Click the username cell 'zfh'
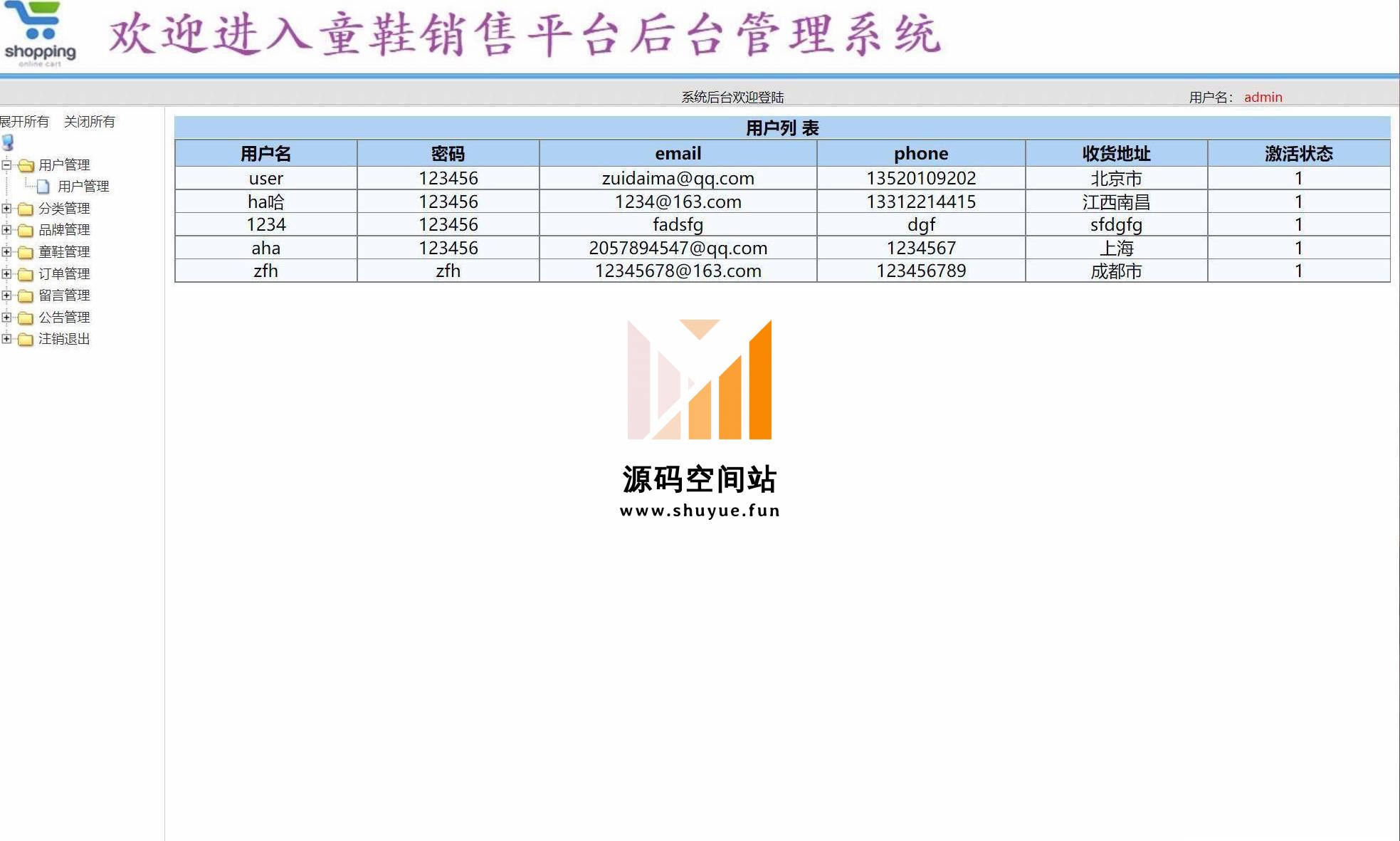The image size is (1400, 841). click(x=265, y=271)
